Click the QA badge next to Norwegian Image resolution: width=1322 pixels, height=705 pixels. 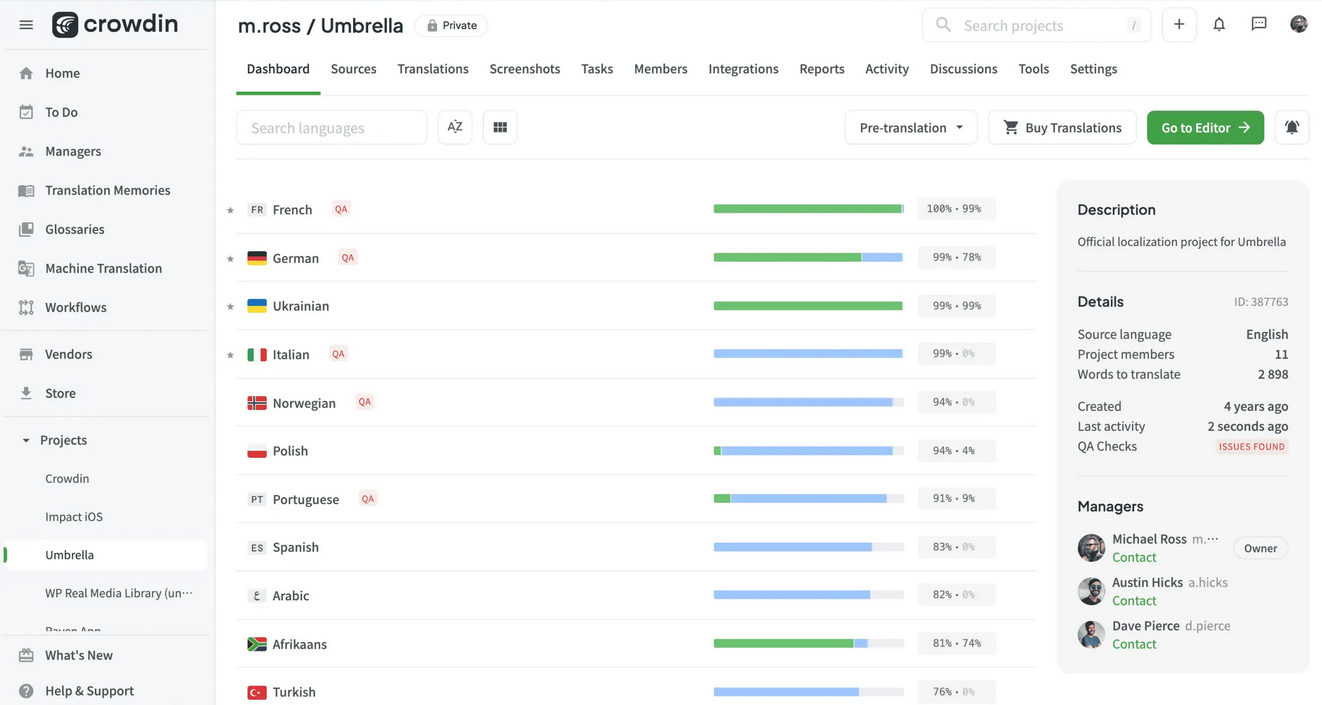tap(365, 402)
